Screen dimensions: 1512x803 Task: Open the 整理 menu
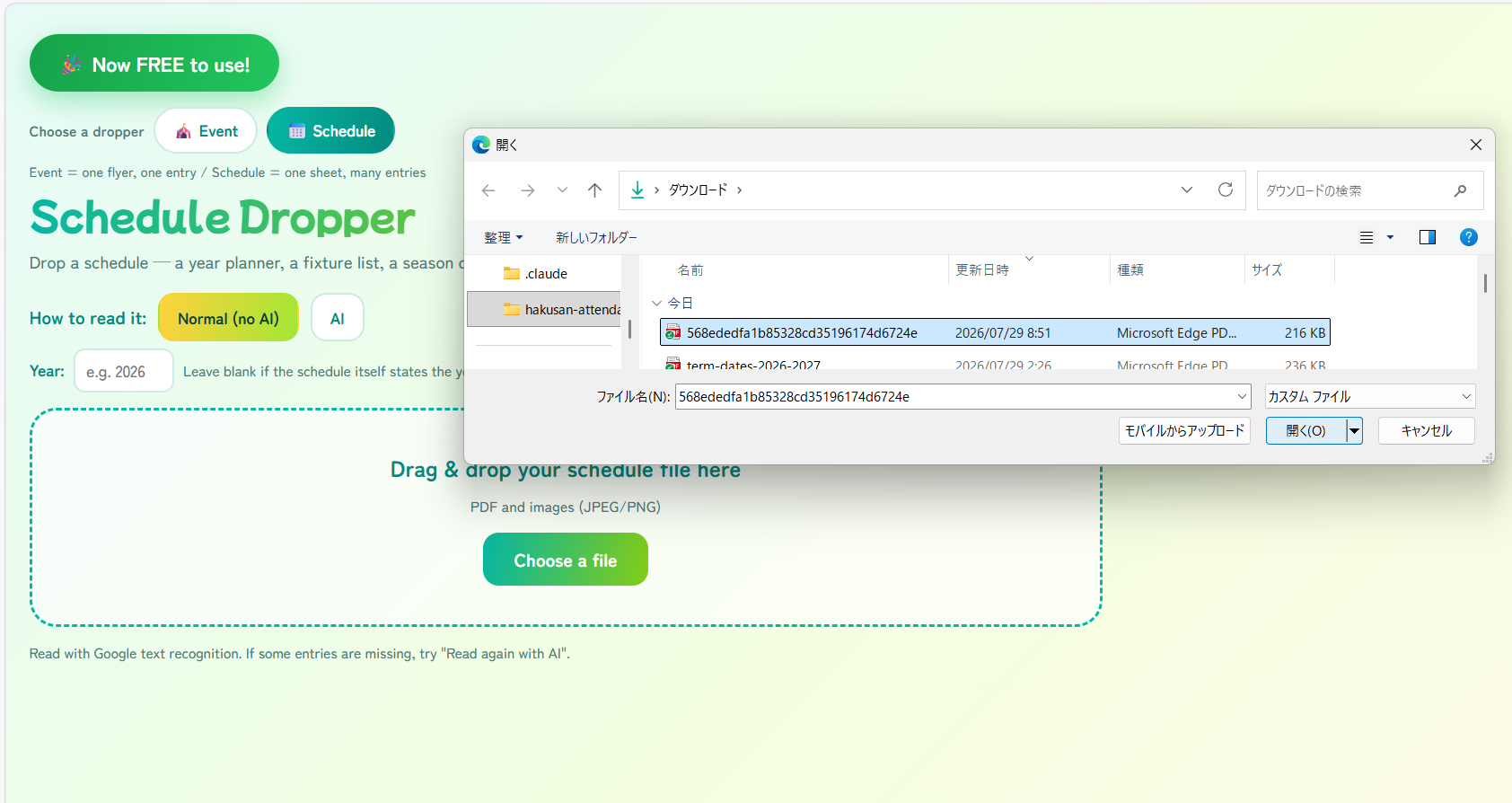[503, 237]
